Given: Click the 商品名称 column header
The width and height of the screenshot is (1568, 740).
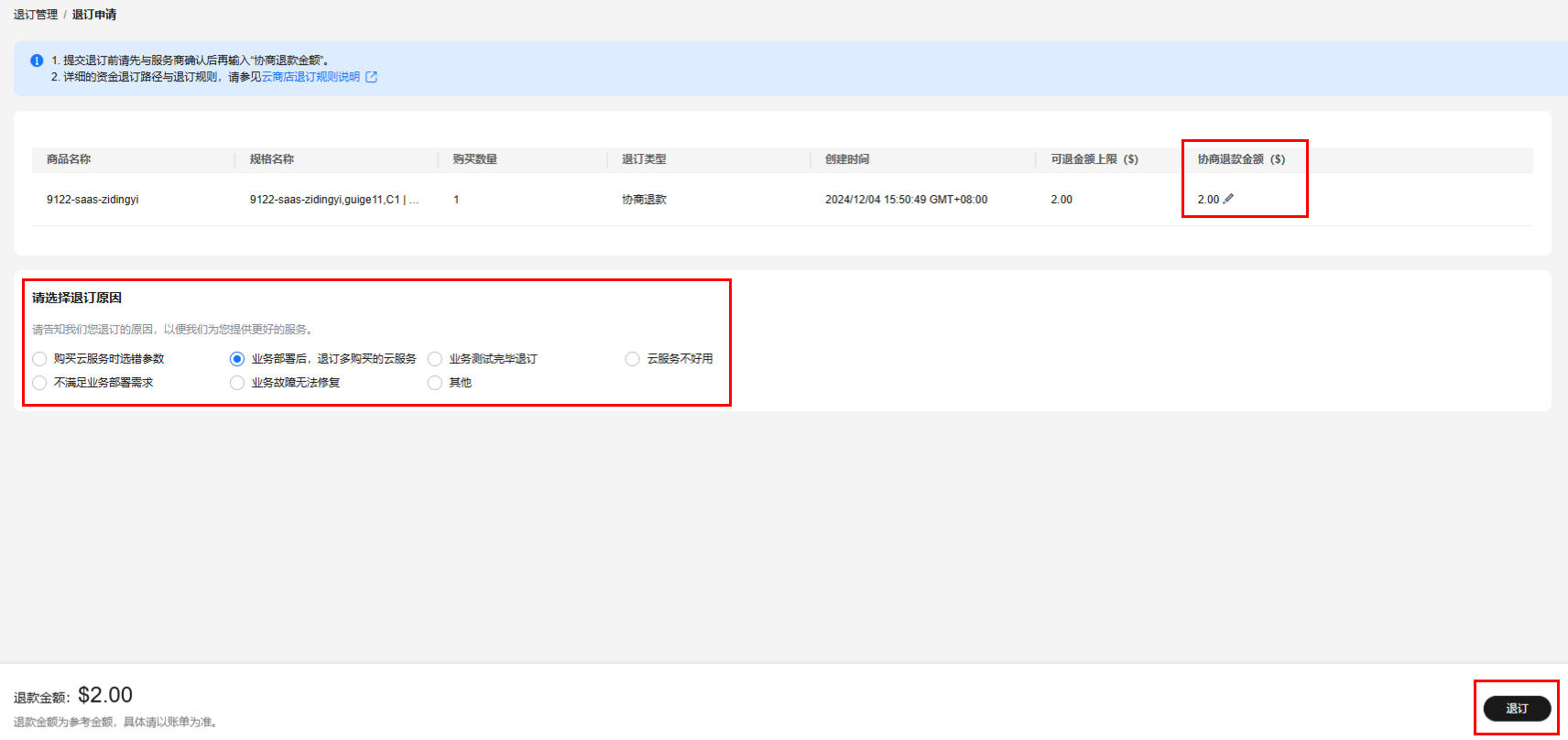Looking at the screenshot, I should tap(69, 159).
